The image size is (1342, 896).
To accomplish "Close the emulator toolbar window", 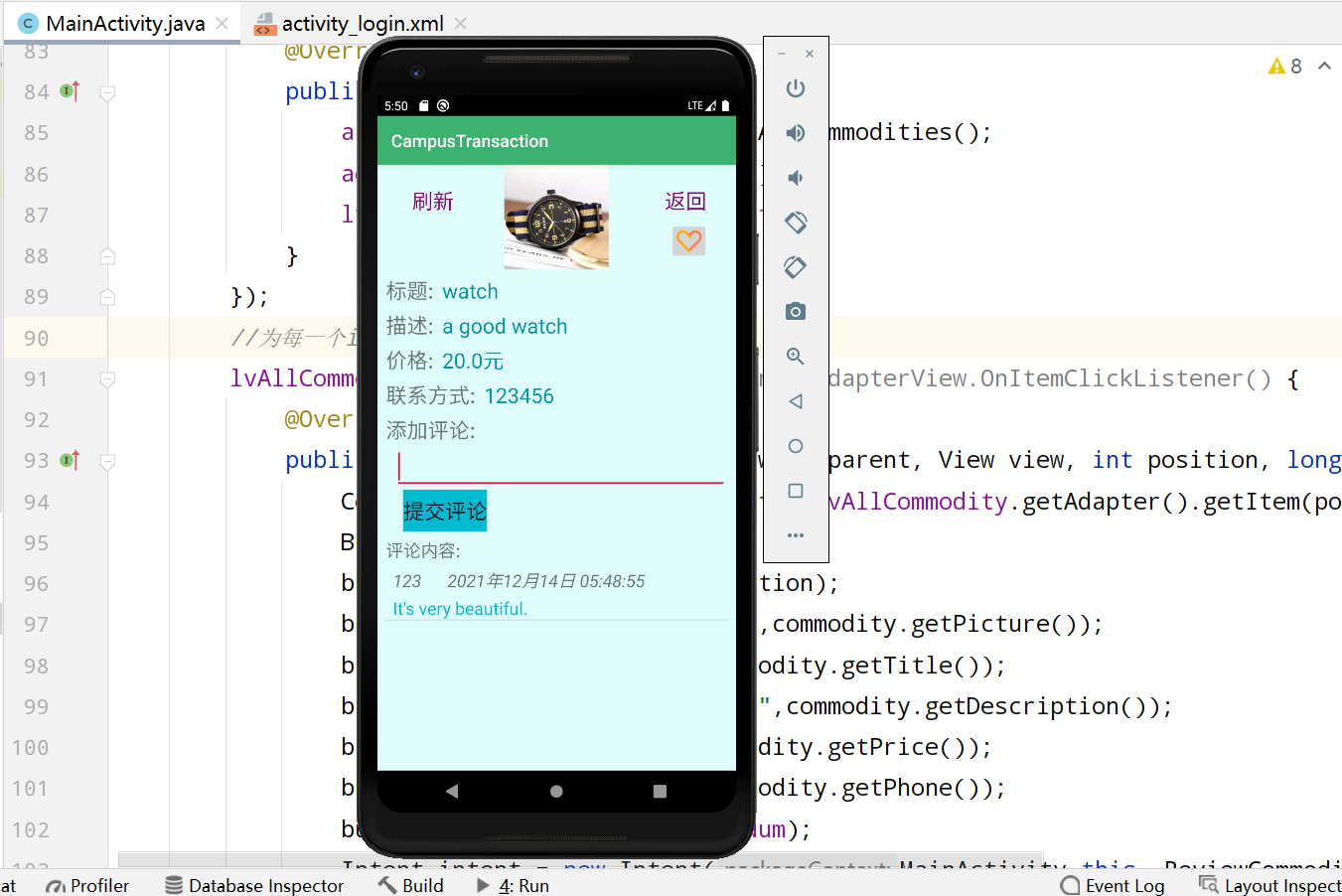I will [x=810, y=54].
